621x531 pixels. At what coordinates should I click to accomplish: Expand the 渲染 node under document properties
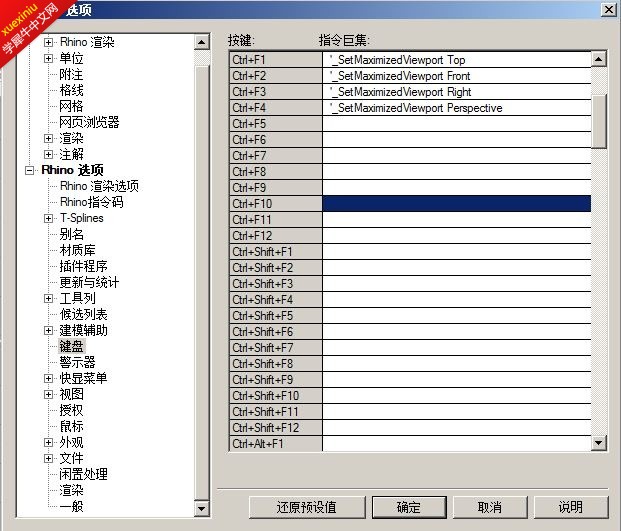(48, 139)
